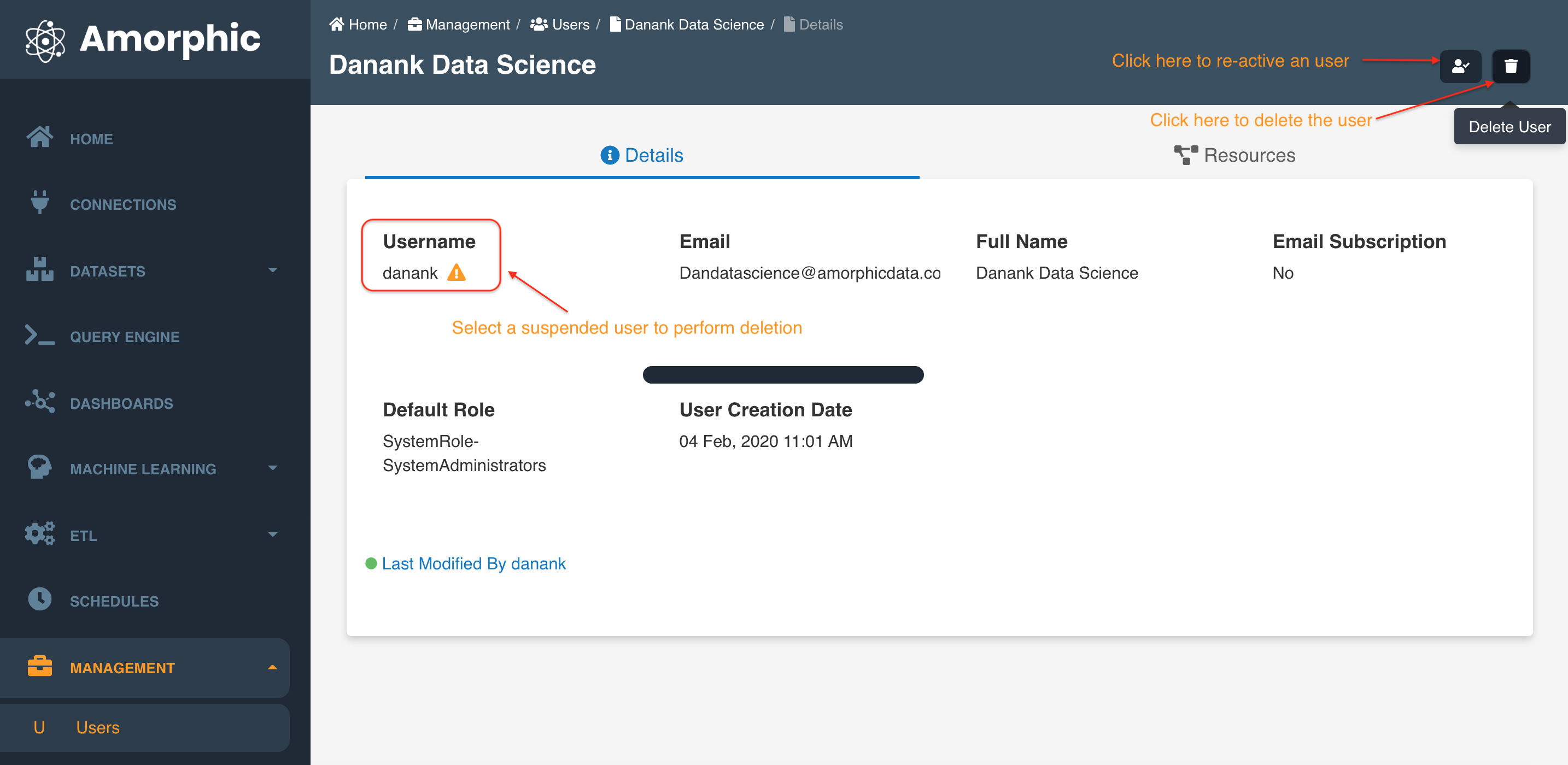Viewport: 1568px width, 765px height.
Task: Click the Schedules clock icon
Action: (39, 599)
